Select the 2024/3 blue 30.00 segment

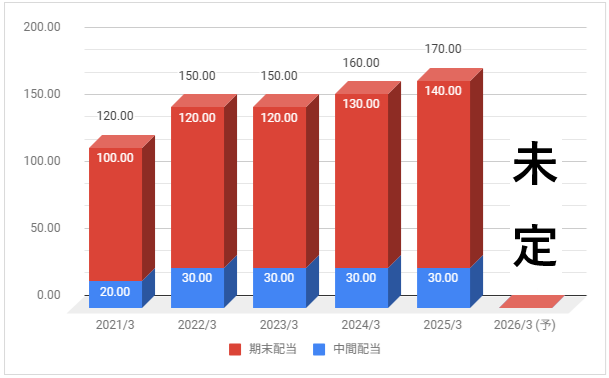pyautogui.click(x=362, y=288)
